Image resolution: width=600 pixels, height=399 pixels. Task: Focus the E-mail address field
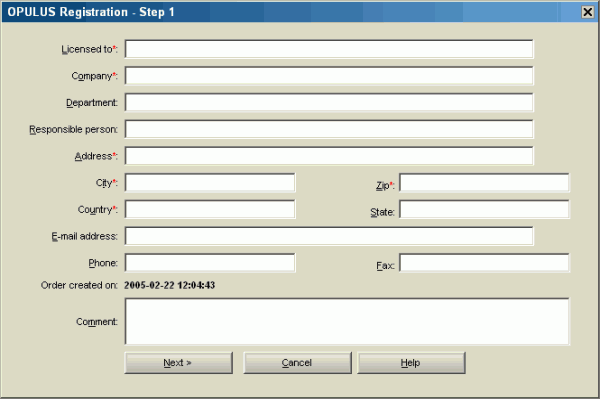click(x=329, y=236)
